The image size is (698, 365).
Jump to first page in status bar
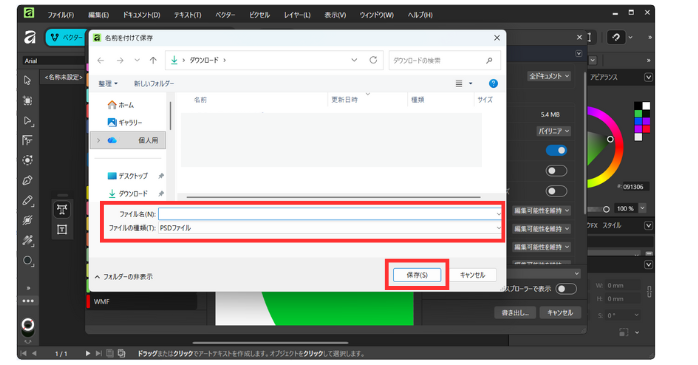click(23, 353)
